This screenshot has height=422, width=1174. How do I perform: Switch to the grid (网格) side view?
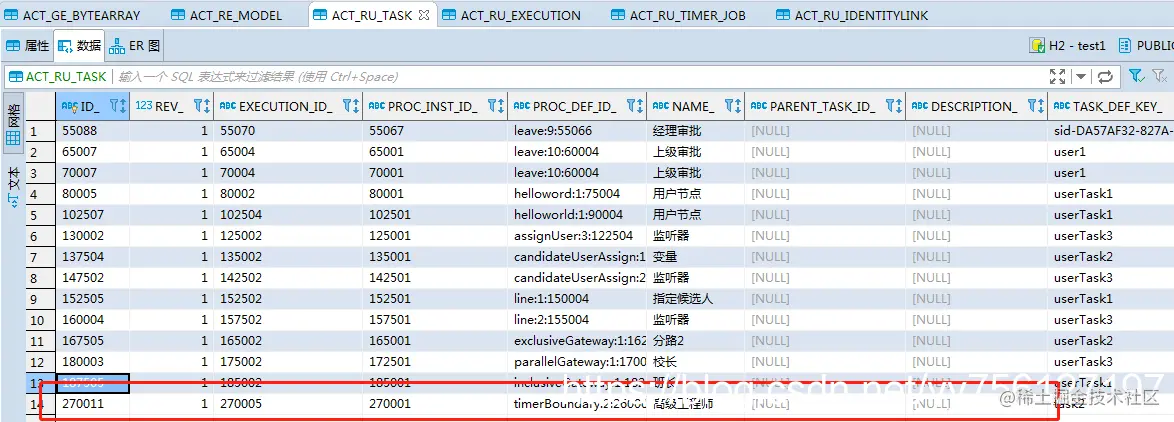tap(13, 123)
